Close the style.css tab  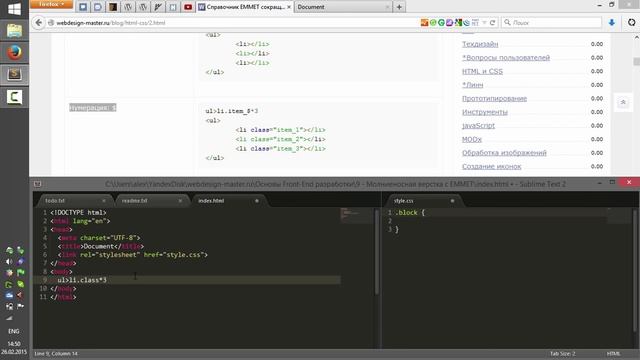click(452, 201)
